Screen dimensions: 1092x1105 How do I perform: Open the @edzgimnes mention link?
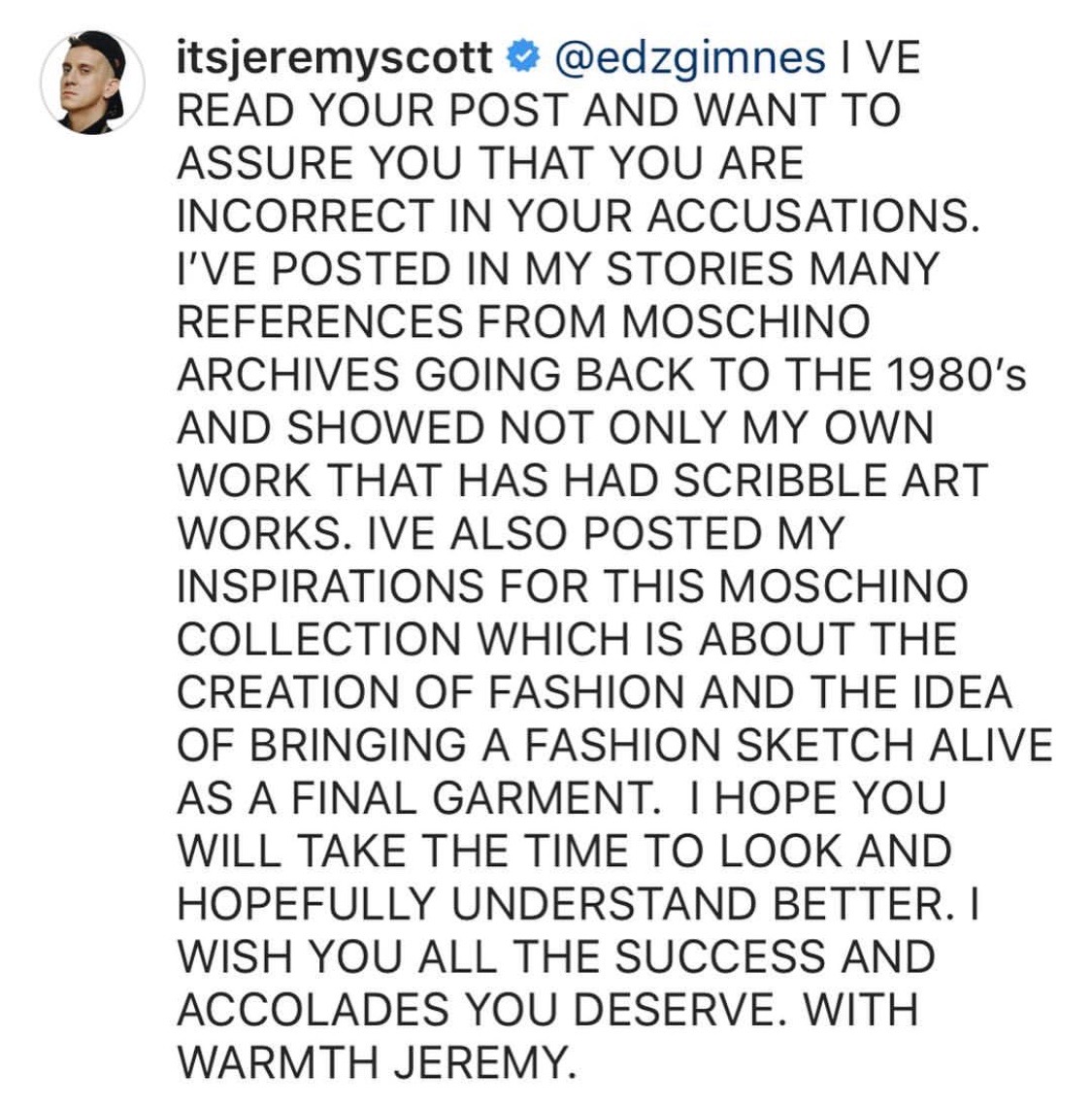690,58
